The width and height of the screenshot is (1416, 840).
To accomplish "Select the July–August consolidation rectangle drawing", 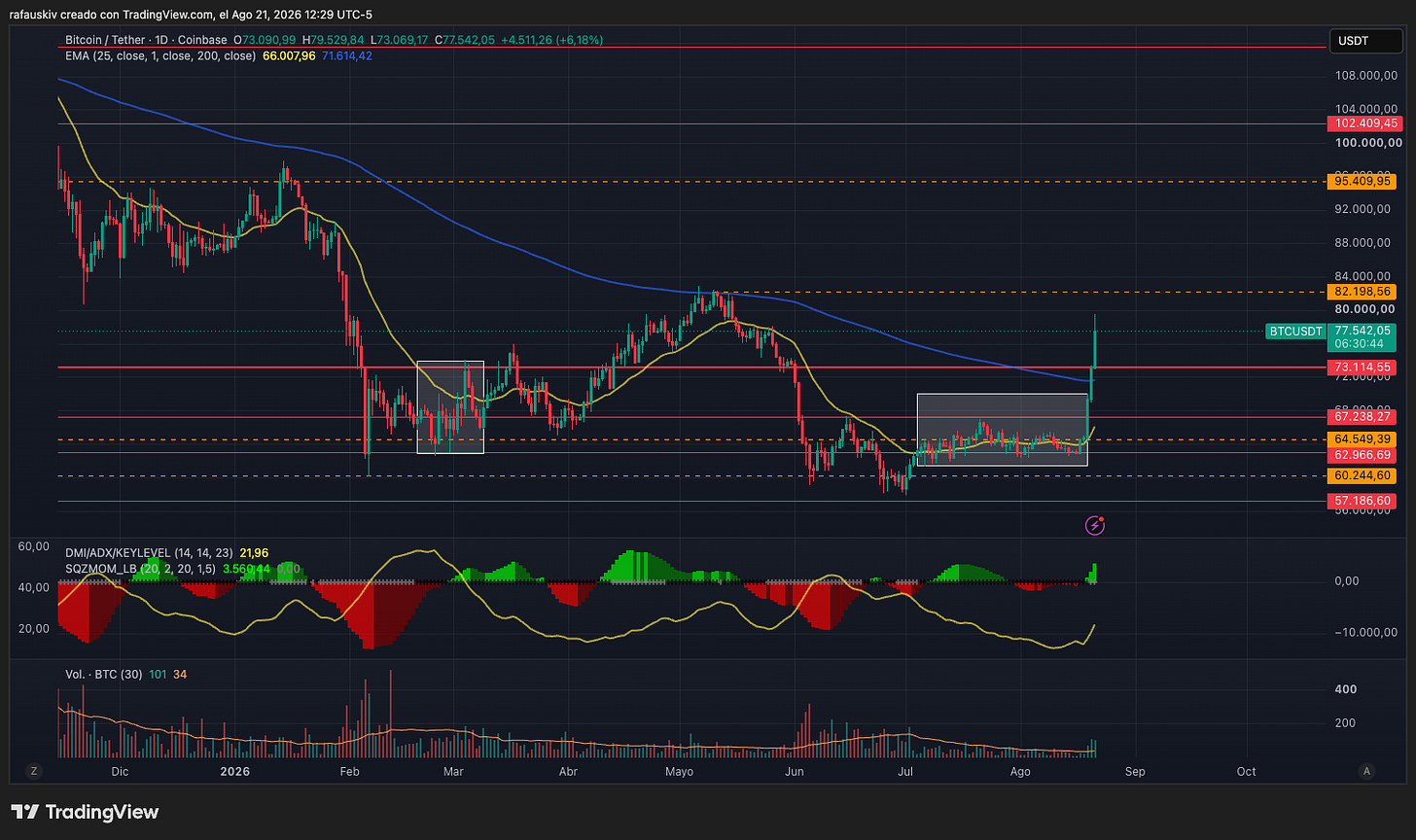I will 1002,430.
